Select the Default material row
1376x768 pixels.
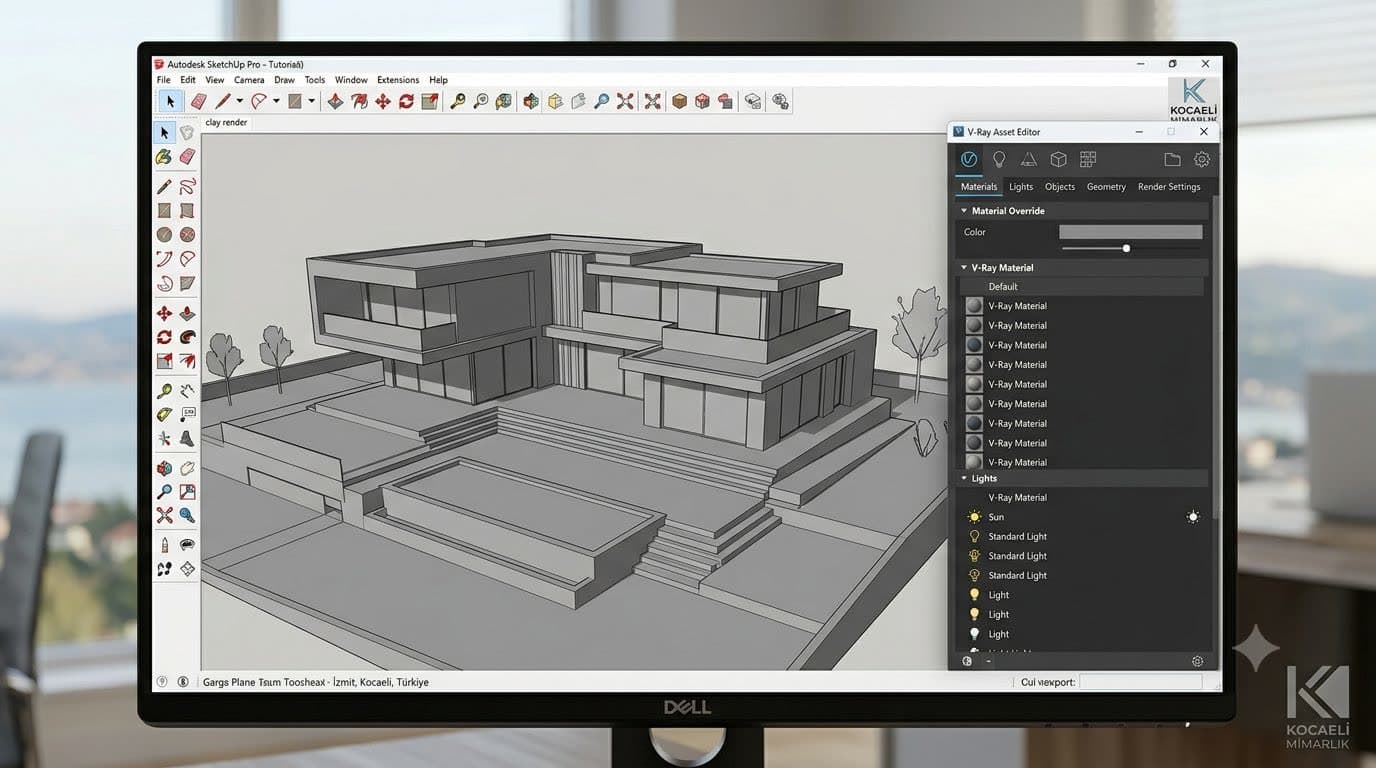pos(1081,287)
